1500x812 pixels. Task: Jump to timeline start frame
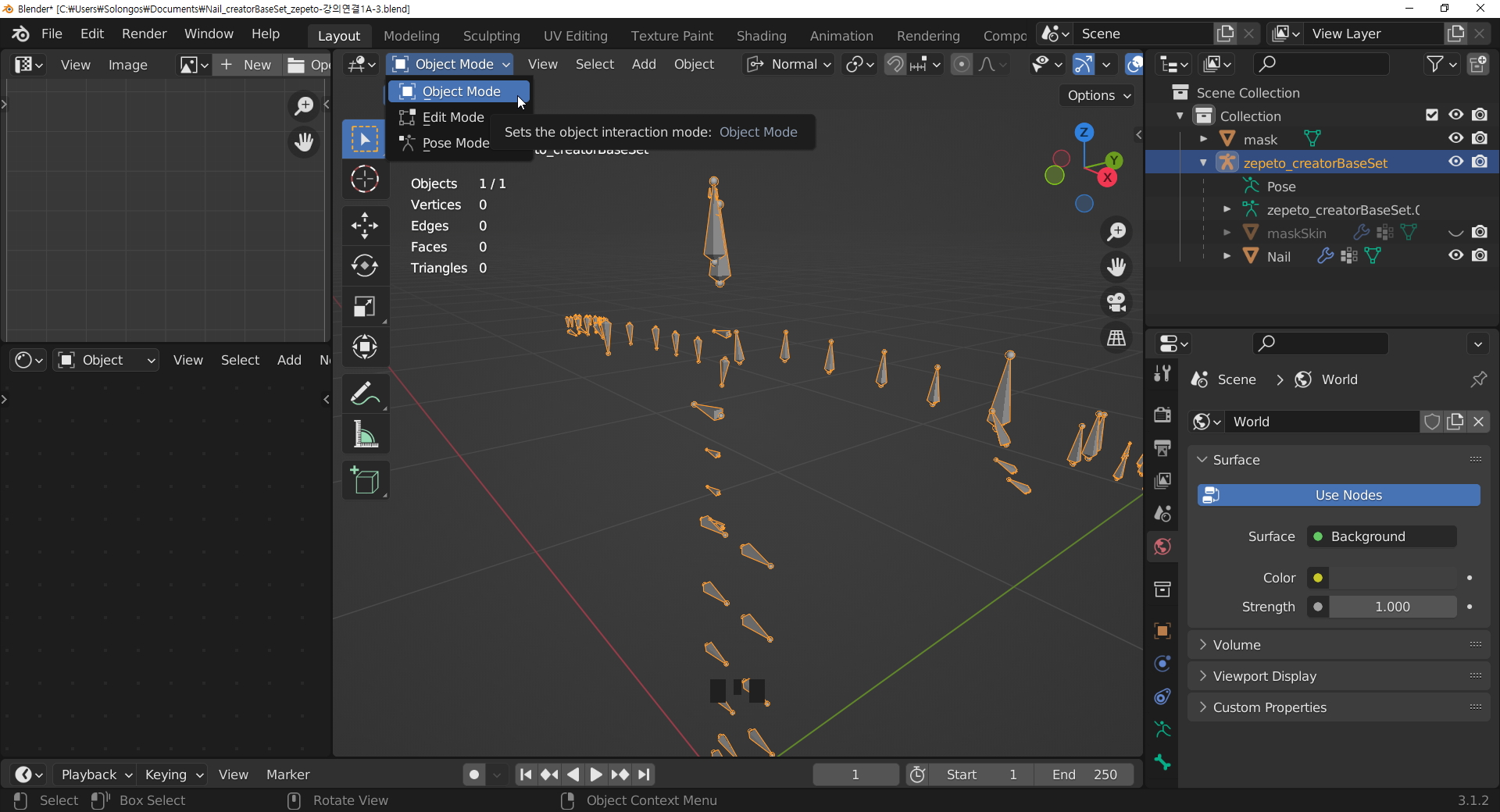526,775
